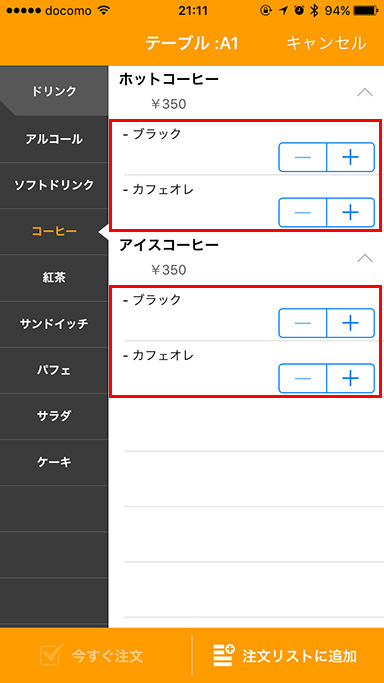Viewport: 384px width, 683px height.
Task: Select the アルコール category
Action: click(x=54, y=139)
